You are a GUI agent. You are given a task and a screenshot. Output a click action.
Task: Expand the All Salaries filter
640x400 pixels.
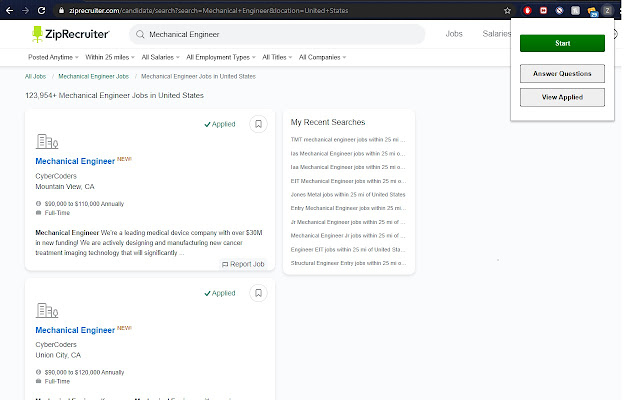[160, 57]
